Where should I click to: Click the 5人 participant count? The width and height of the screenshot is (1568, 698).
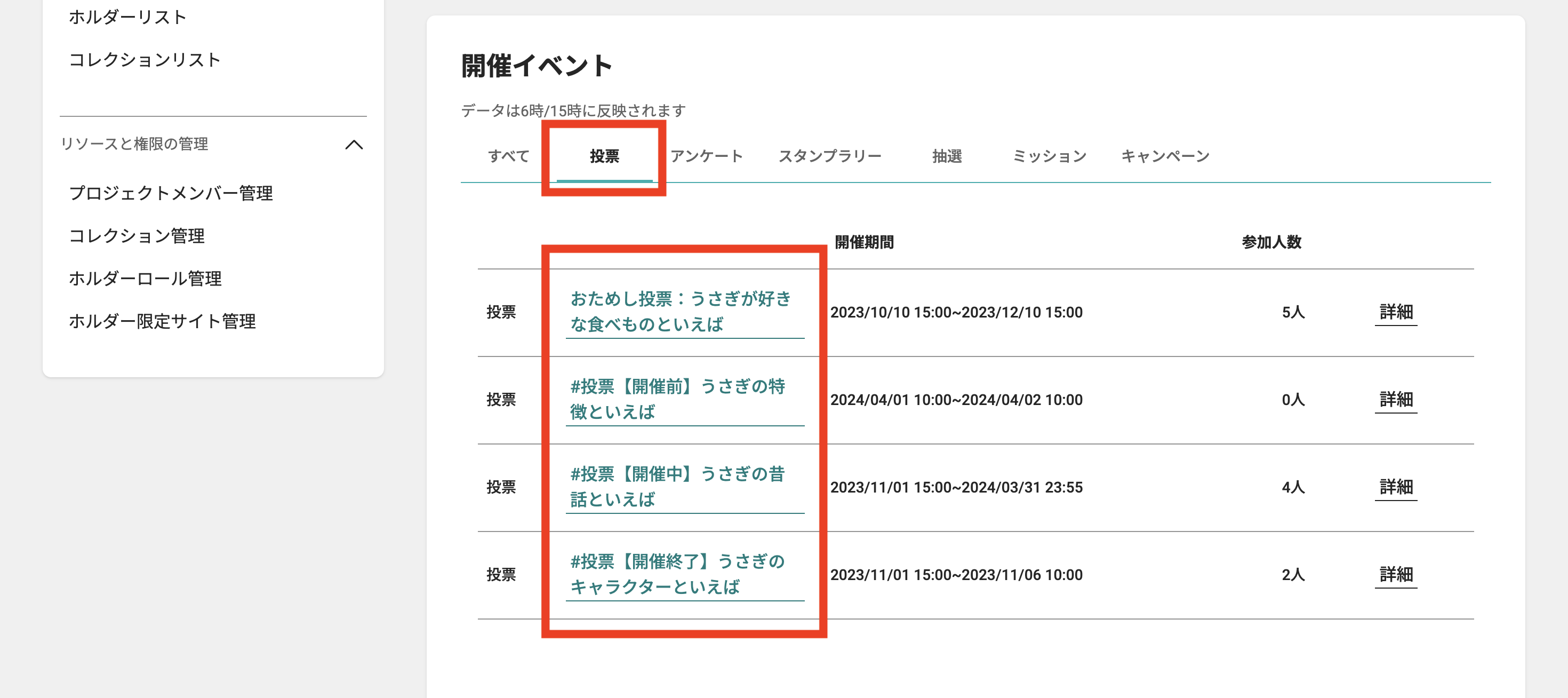click(1293, 313)
